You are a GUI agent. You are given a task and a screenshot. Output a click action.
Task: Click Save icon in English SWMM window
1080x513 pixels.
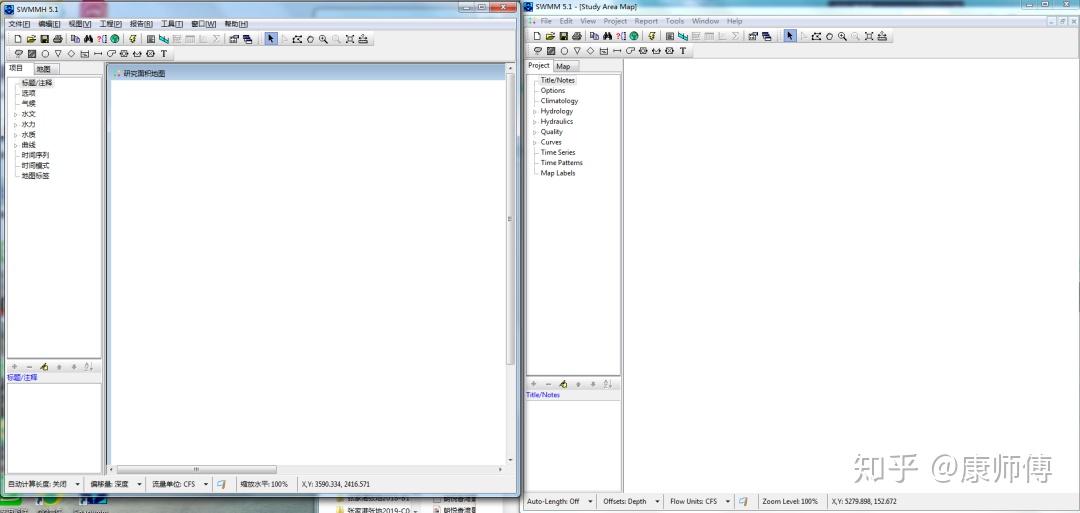coord(563,36)
